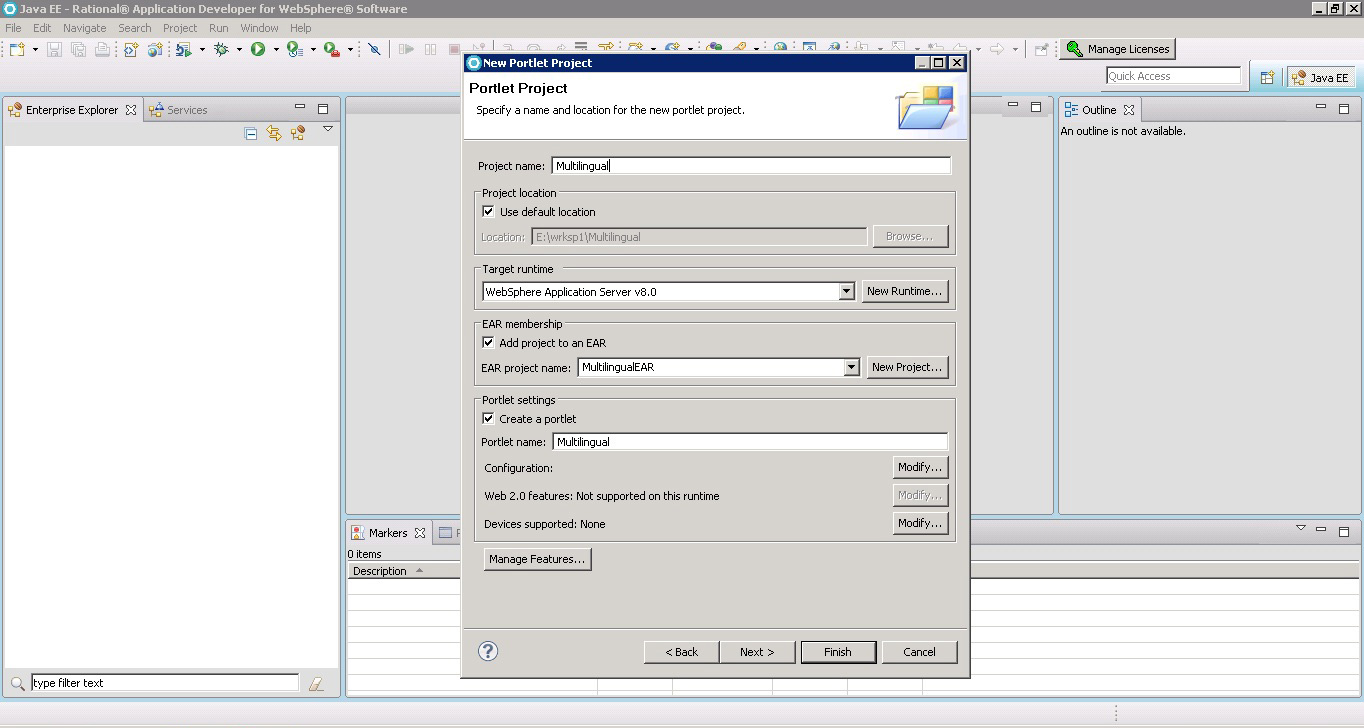Image resolution: width=1364 pixels, height=728 pixels.
Task: Click the Print toolbar icon
Action: (x=102, y=49)
